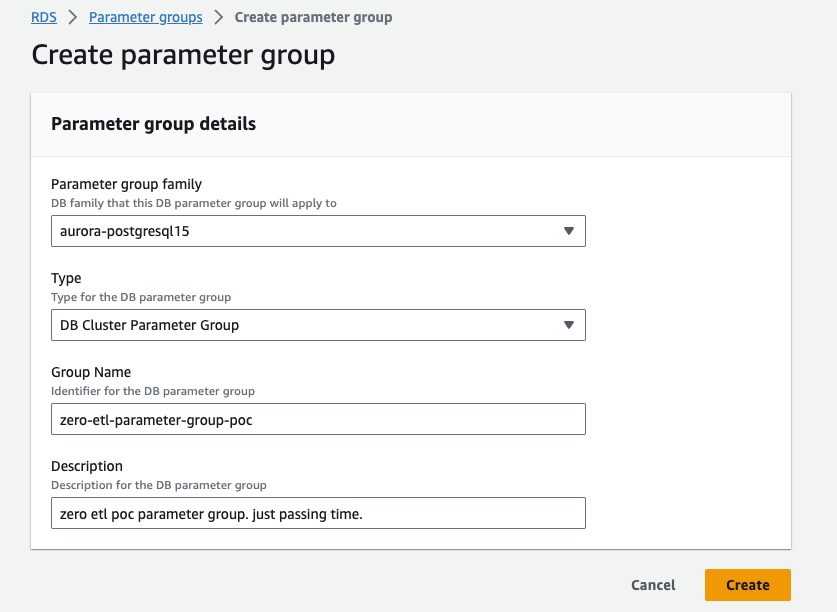Screen dimensions: 837x612
Task: Click the breadcrumb chevron after RDS
Action: pyautogui.click(x=73, y=17)
